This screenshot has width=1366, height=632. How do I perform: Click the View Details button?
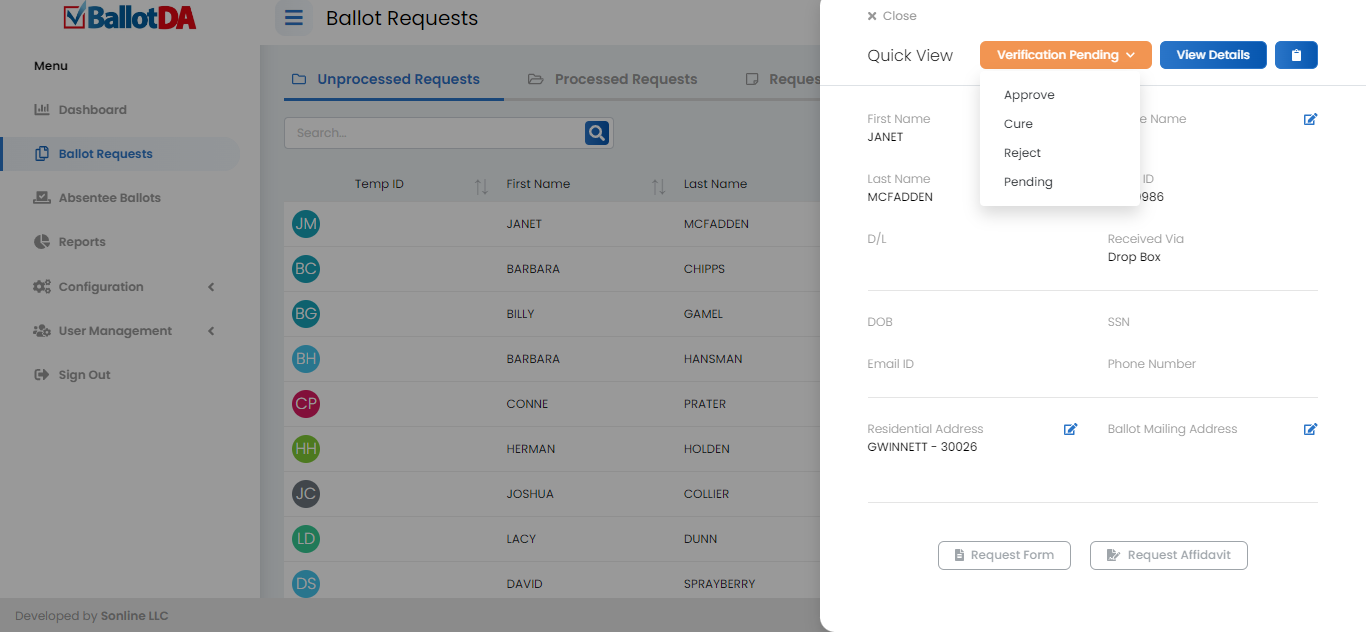pyautogui.click(x=1212, y=55)
